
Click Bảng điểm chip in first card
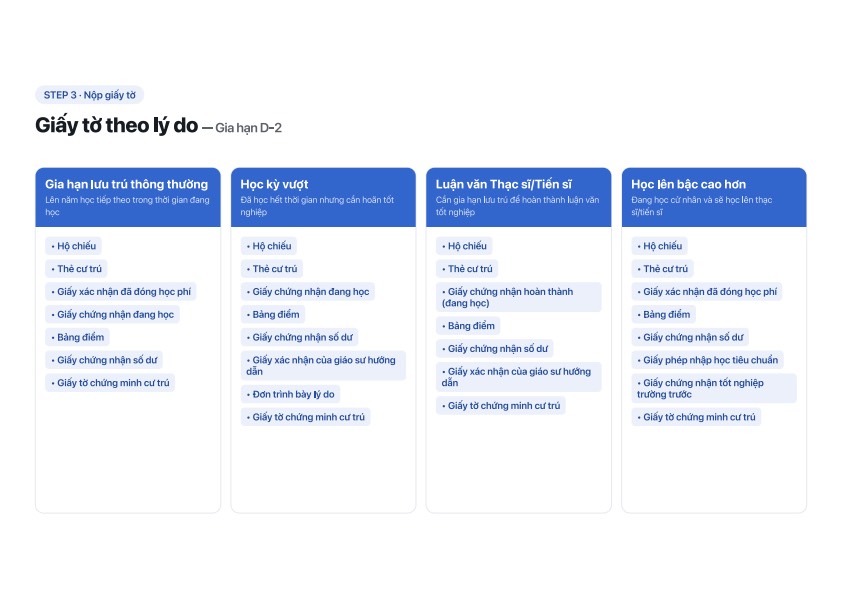78,337
